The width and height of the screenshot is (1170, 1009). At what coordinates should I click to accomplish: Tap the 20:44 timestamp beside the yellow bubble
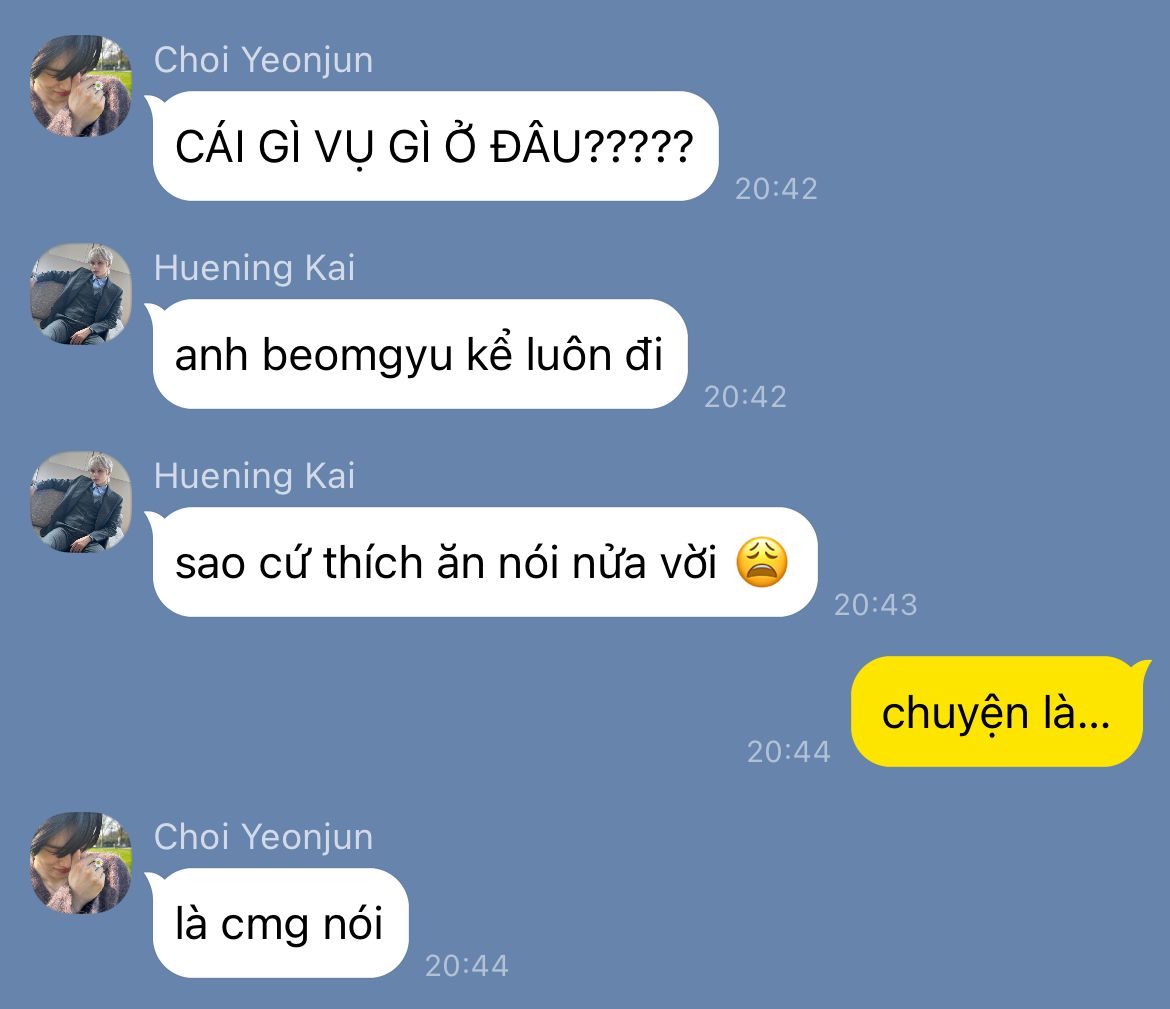click(x=789, y=752)
